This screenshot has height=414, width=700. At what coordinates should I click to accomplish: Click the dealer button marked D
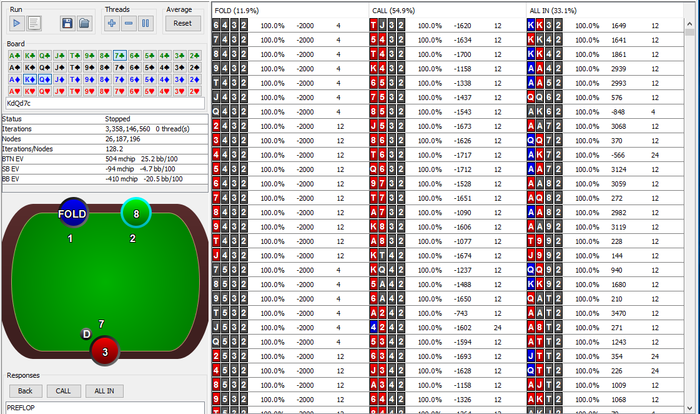[86, 334]
